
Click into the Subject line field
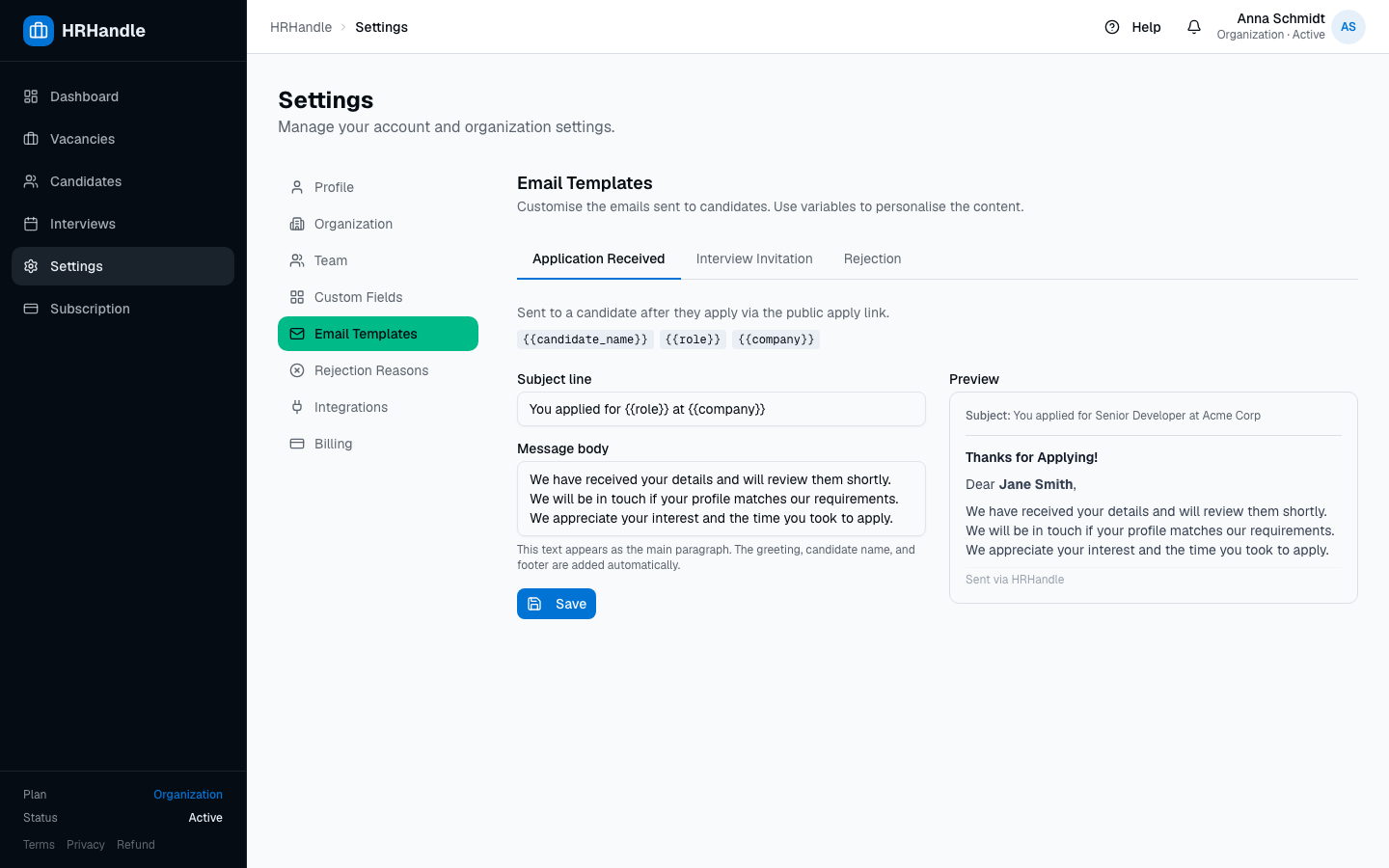click(722, 409)
